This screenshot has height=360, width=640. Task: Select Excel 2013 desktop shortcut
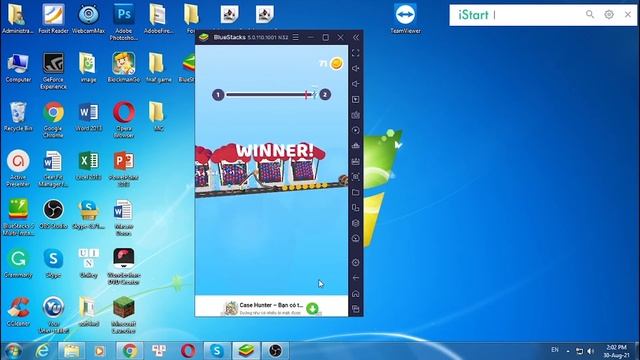(x=89, y=166)
